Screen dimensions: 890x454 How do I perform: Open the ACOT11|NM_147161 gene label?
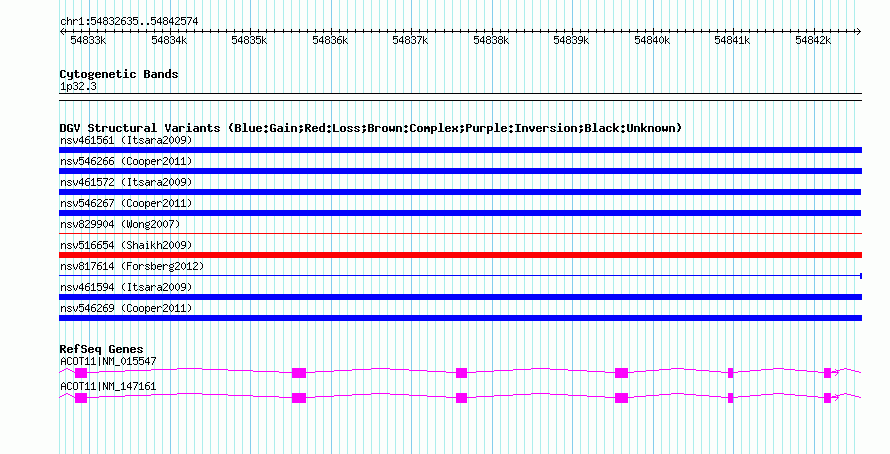coord(108,386)
